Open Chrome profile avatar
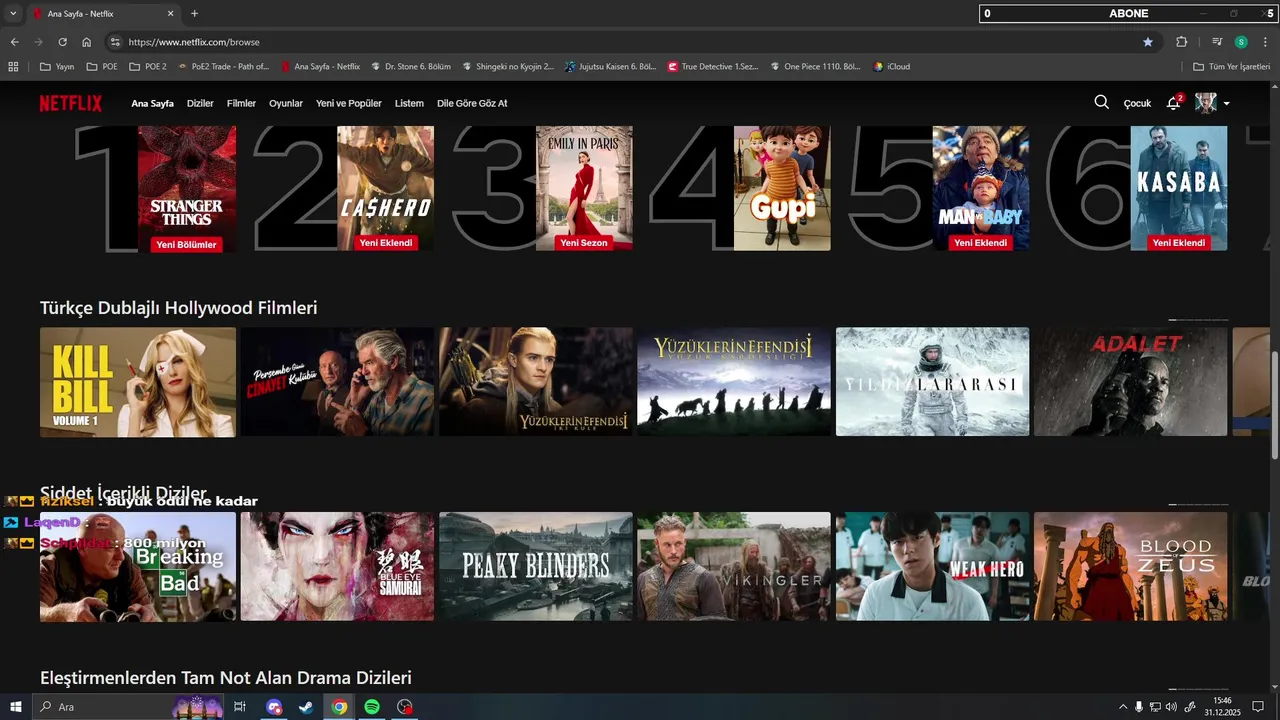Screen dimensions: 1280x720 pos(1241,42)
